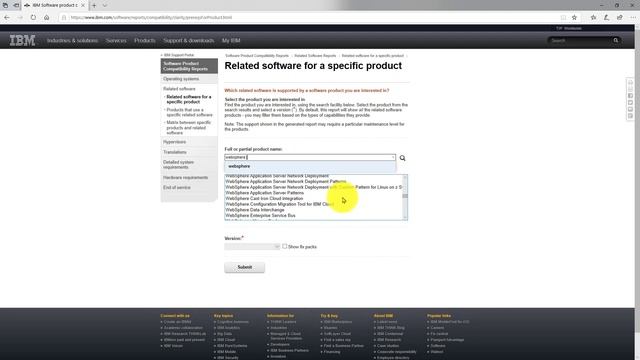Add page to favorites with star icon
Viewport: 640px width, 360px height.
(x=574, y=18)
